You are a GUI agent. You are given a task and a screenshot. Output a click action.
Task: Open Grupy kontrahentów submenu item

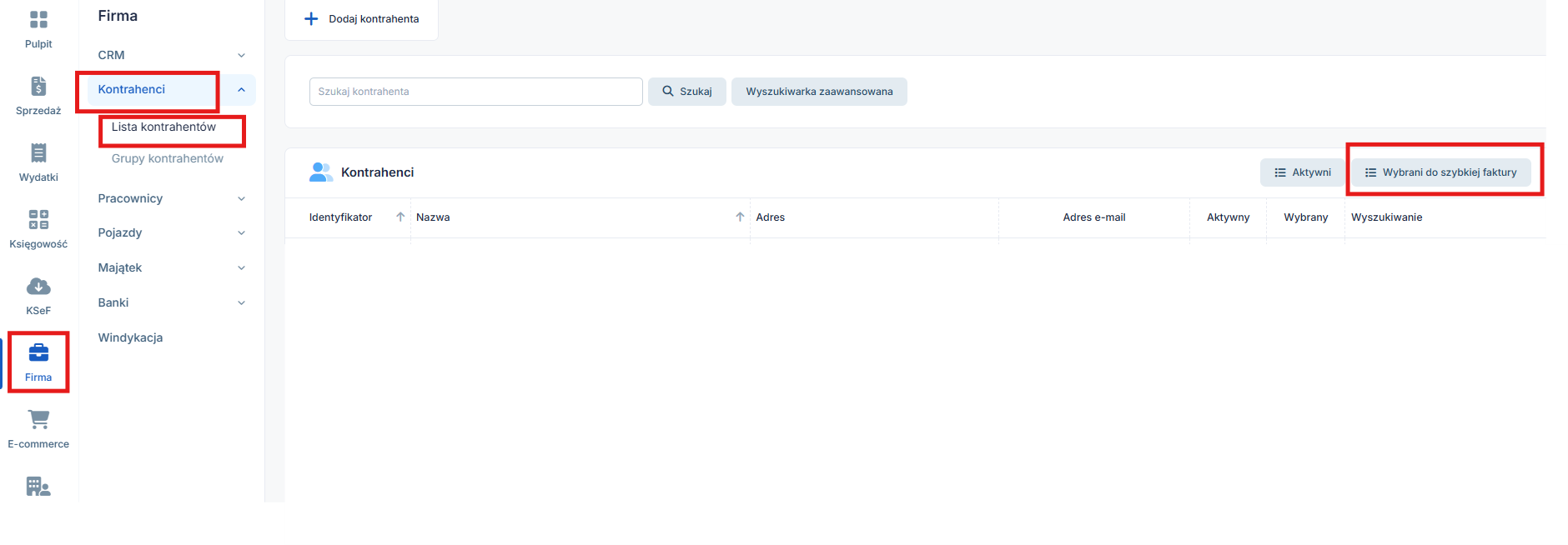(x=168, y=159)
